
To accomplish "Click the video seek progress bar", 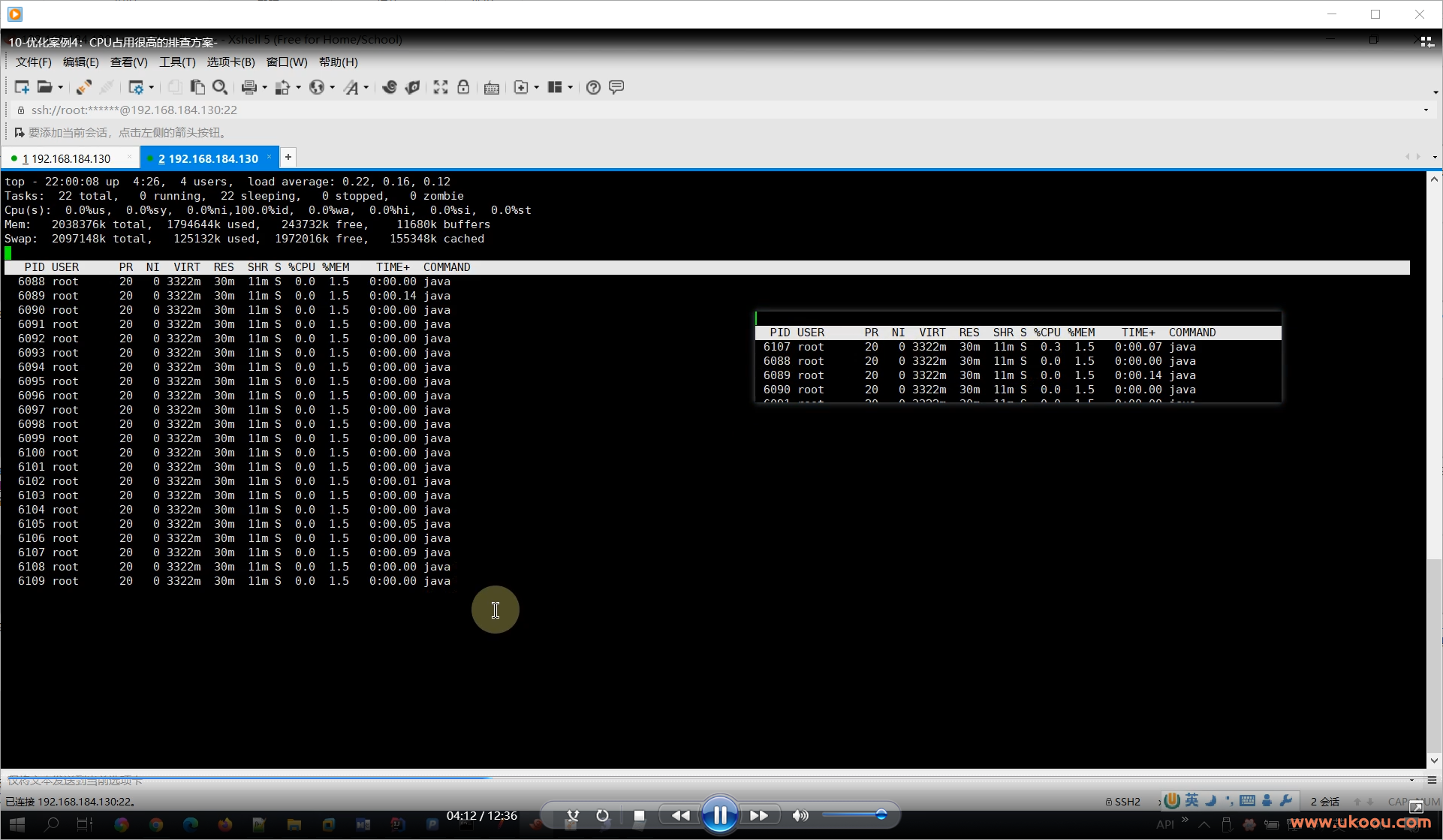I will pos(721,777).
